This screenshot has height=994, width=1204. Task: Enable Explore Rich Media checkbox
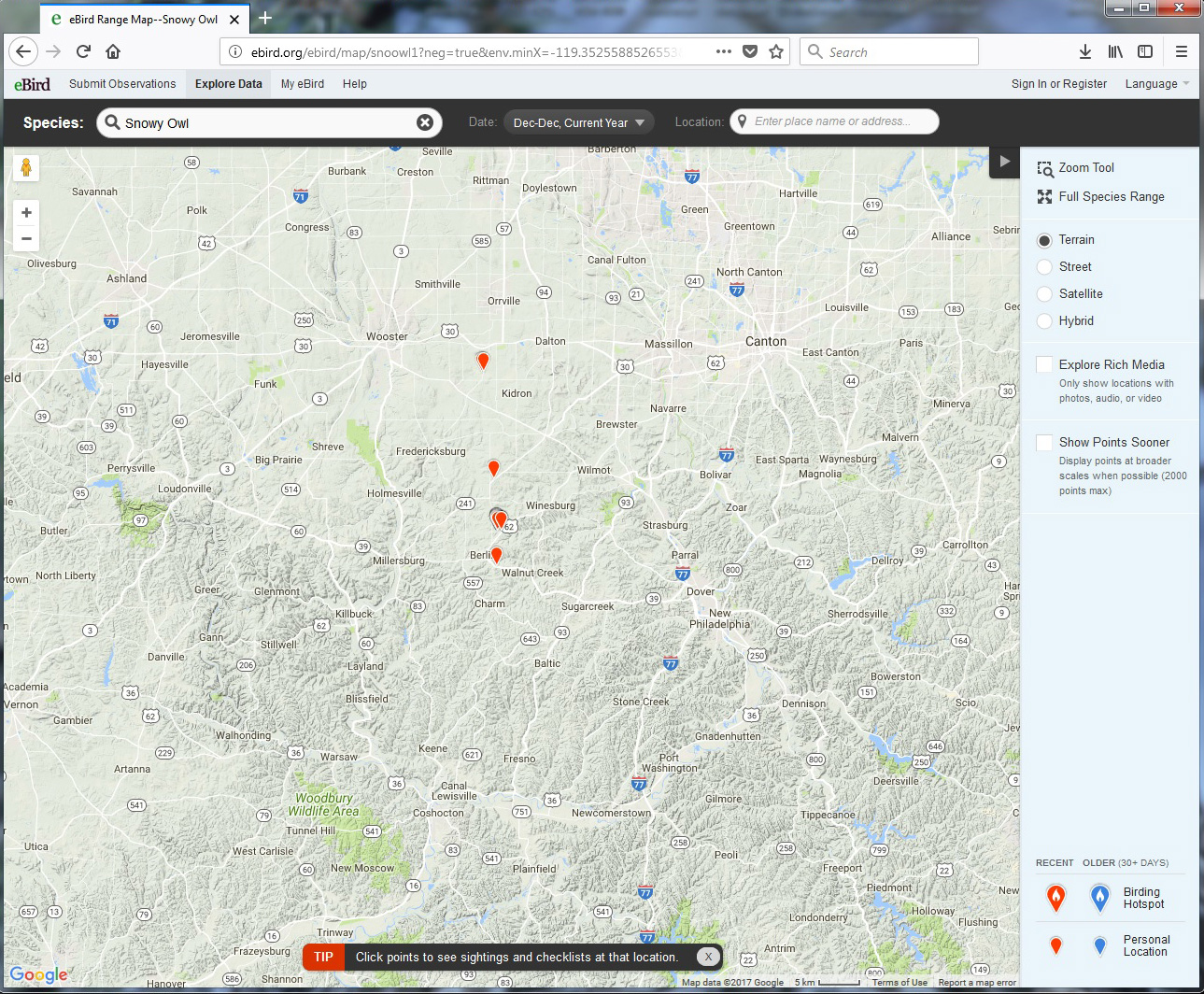pos(1044,364)
